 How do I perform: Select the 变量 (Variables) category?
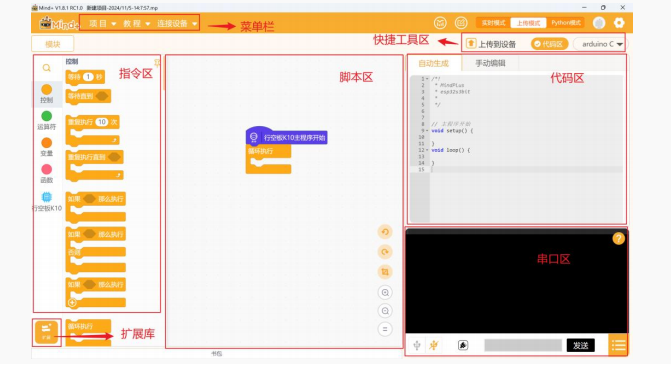47,147
